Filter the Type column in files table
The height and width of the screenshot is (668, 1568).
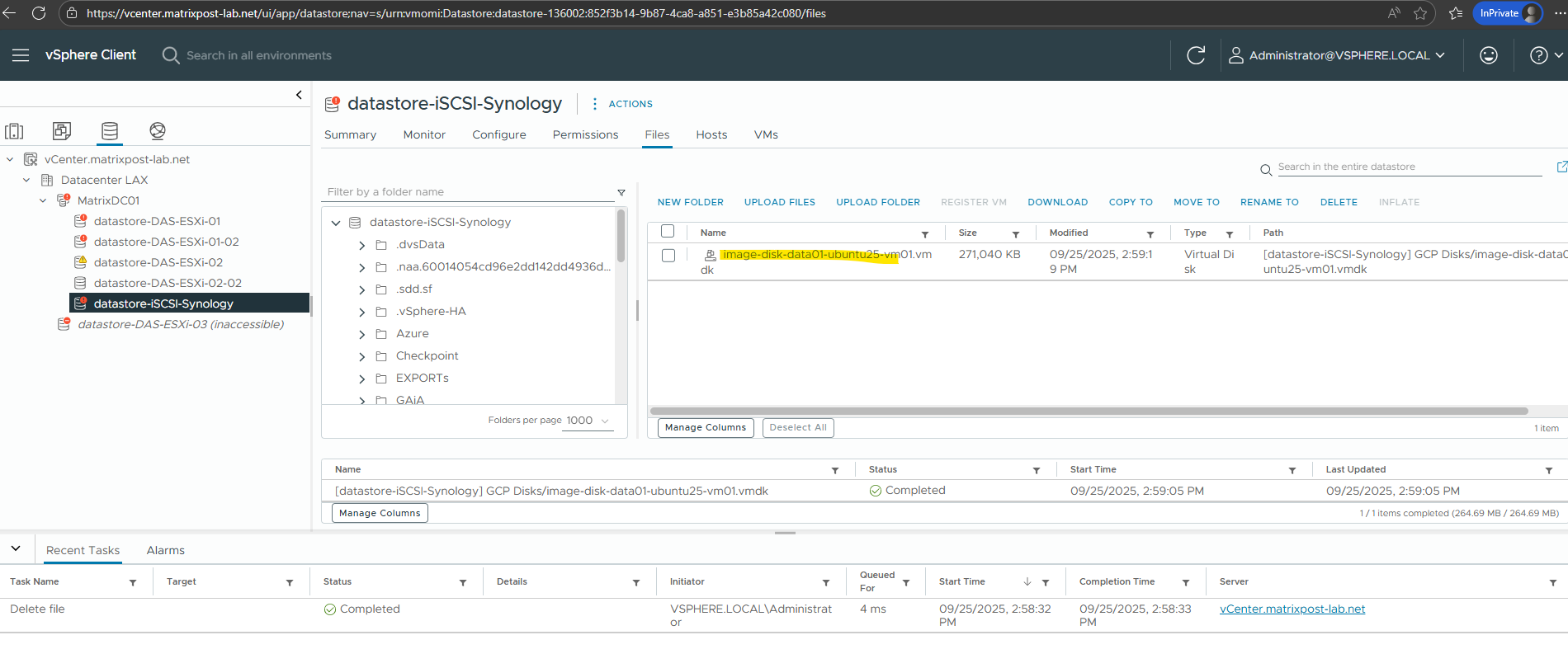[x=1230, y=234]
